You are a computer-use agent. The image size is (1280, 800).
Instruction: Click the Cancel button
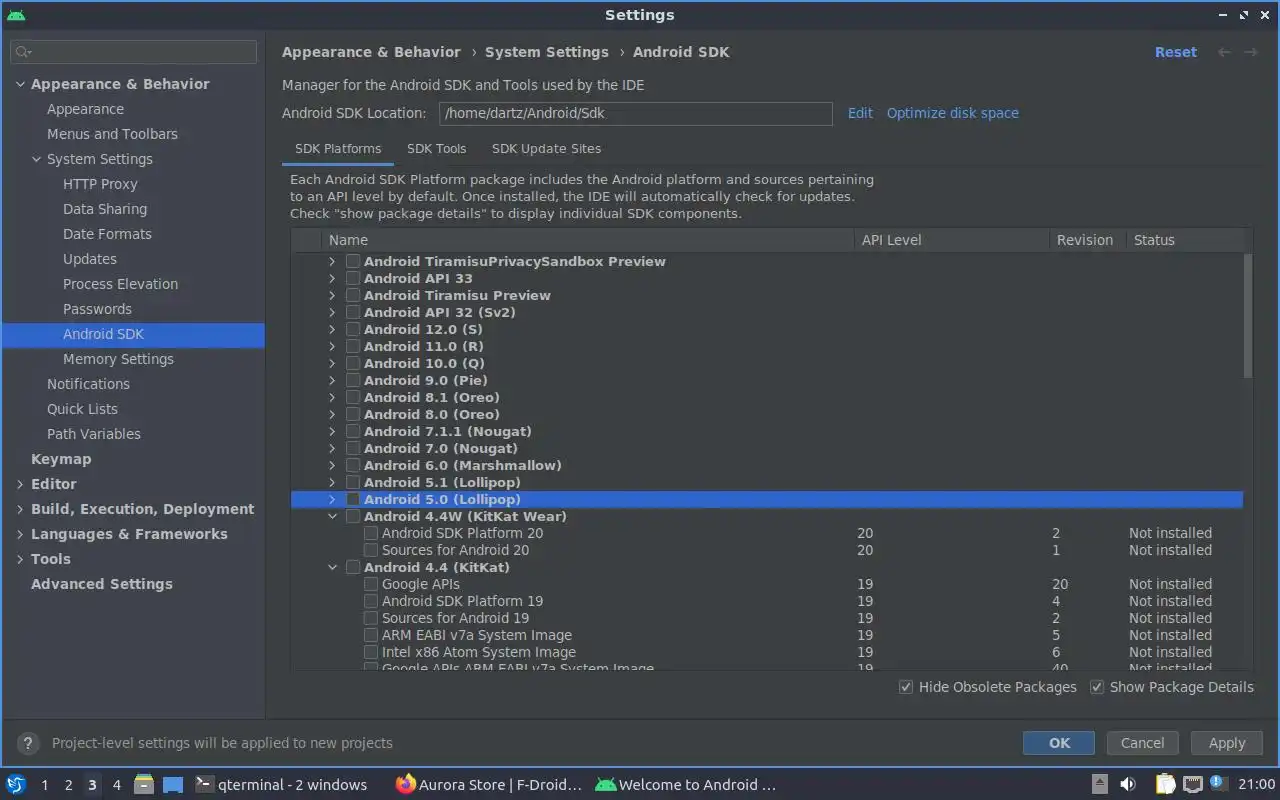click(1142, 743)
